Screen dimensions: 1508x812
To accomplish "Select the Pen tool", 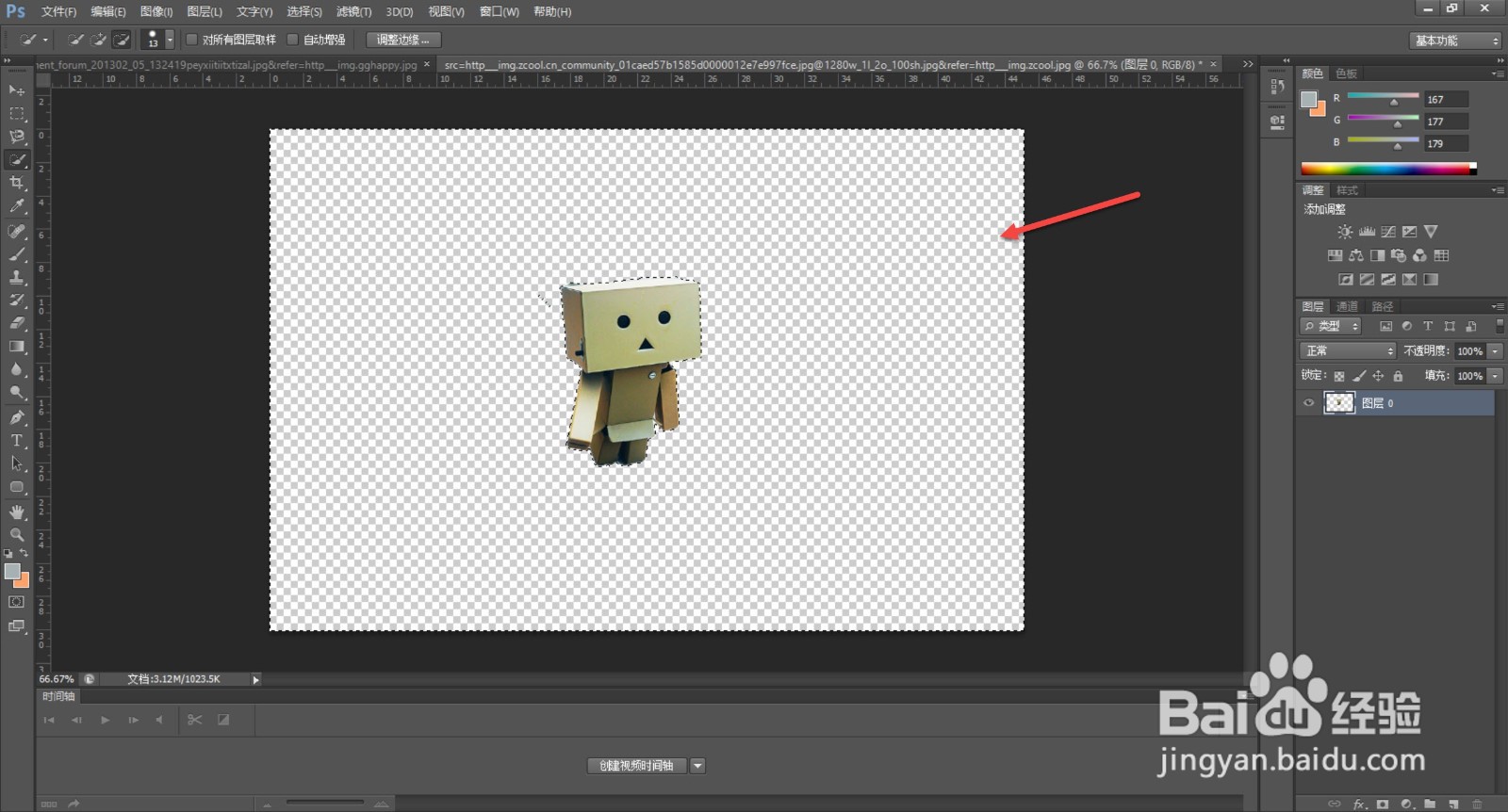I will [17, 417].
